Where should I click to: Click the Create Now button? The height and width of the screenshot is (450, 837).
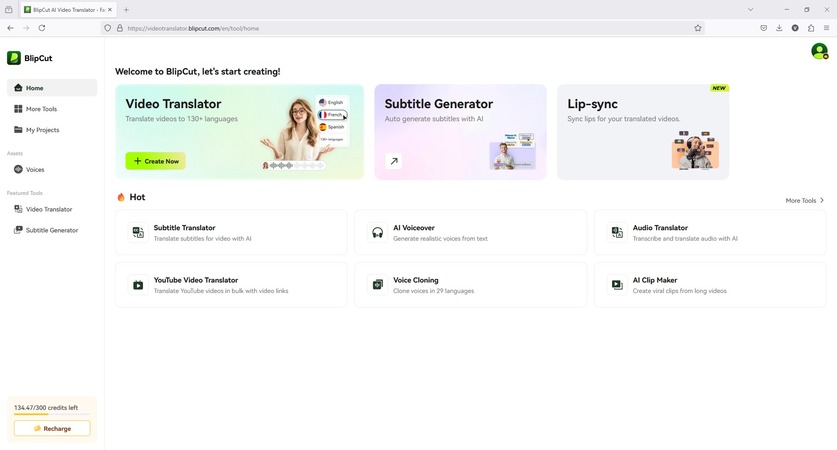(155, 161)
